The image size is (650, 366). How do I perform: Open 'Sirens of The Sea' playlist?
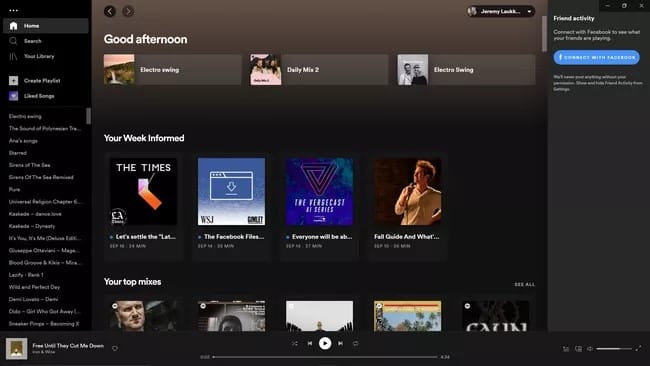pyautogui.click(x=29, y=165)
